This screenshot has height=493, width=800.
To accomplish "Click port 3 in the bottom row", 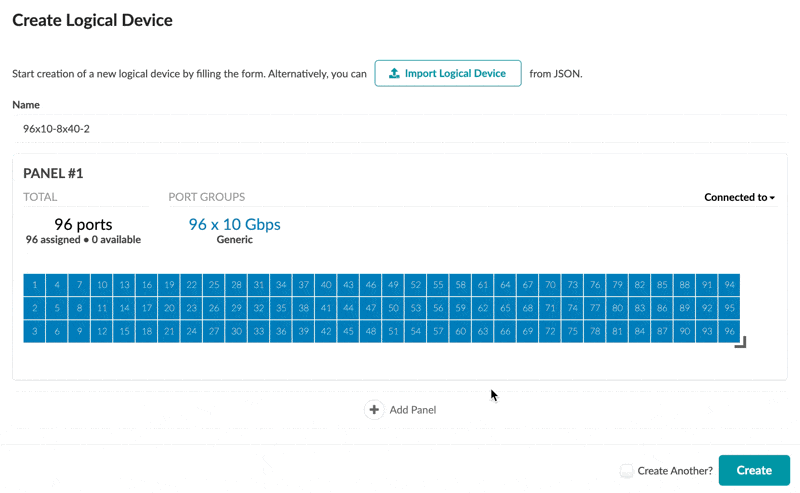I will tap(35, 332).
